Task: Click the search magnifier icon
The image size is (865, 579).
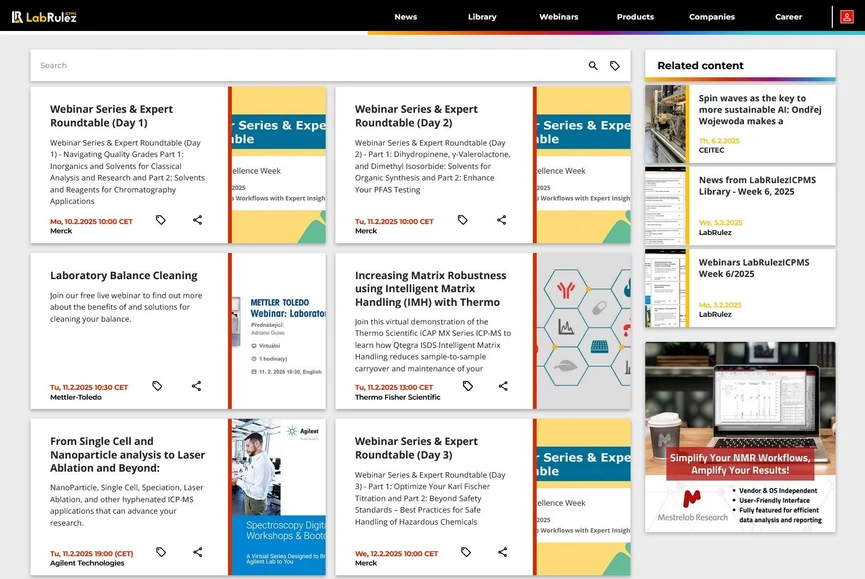Action: [593, 66]
